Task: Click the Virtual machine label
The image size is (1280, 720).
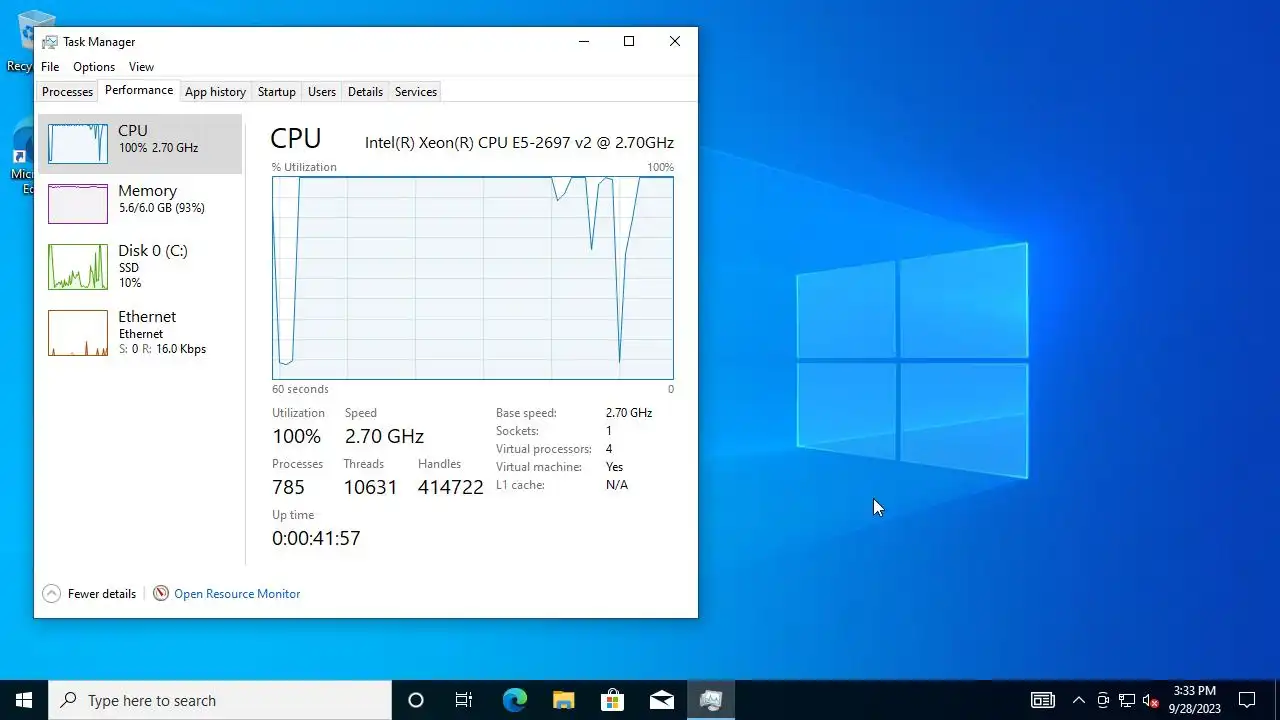Action: click(x=539, y=467)
